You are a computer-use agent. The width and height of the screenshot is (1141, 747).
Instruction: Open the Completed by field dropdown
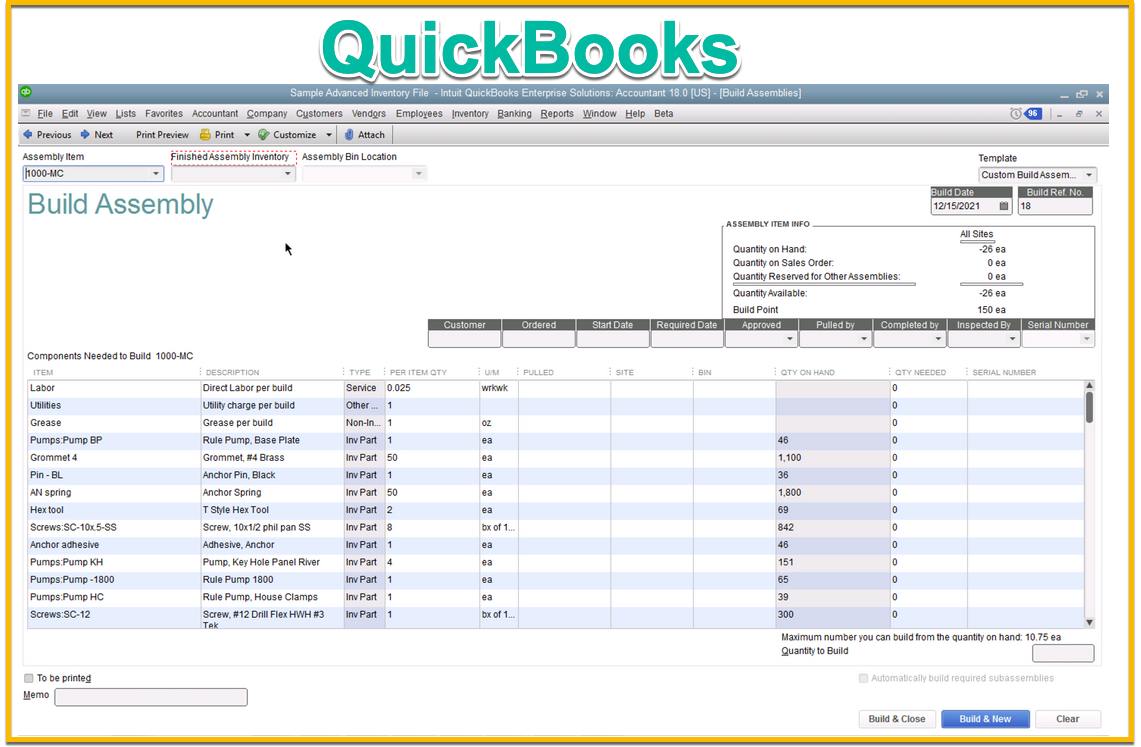(x=938, y=339)
